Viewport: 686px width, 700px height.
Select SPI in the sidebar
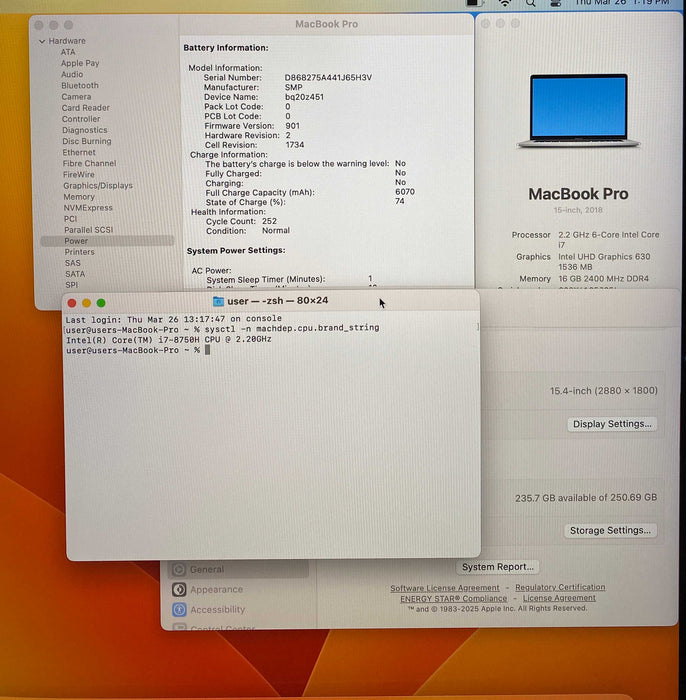click(71, 285)
